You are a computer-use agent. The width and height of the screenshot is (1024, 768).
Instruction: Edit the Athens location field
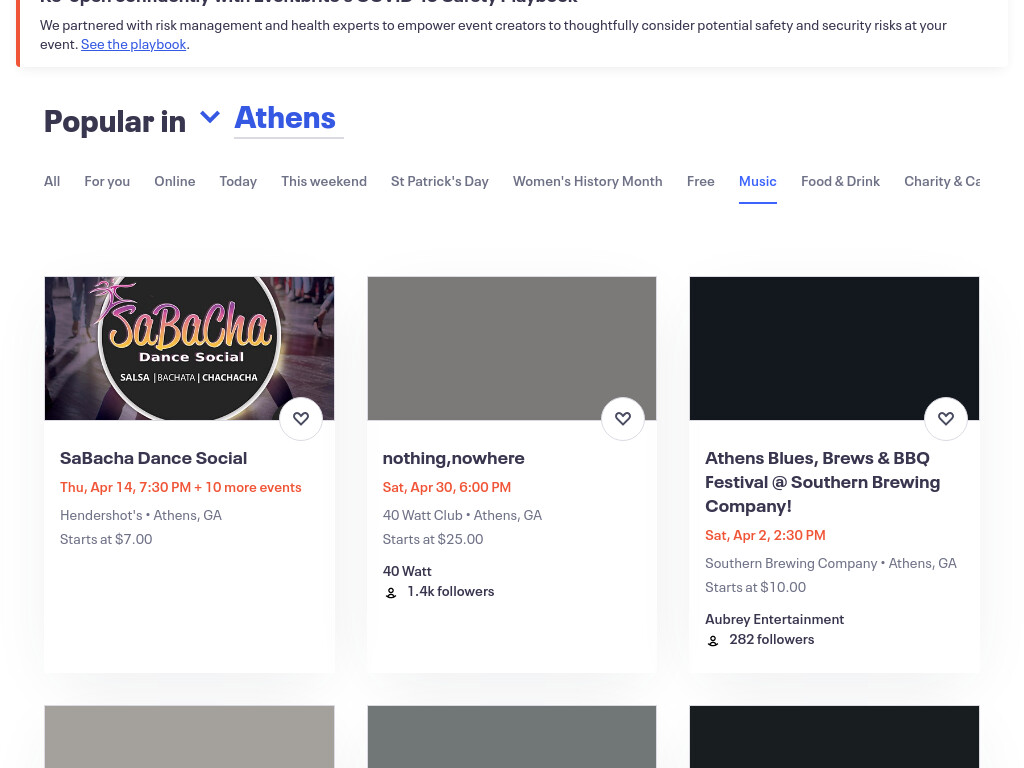289,119
